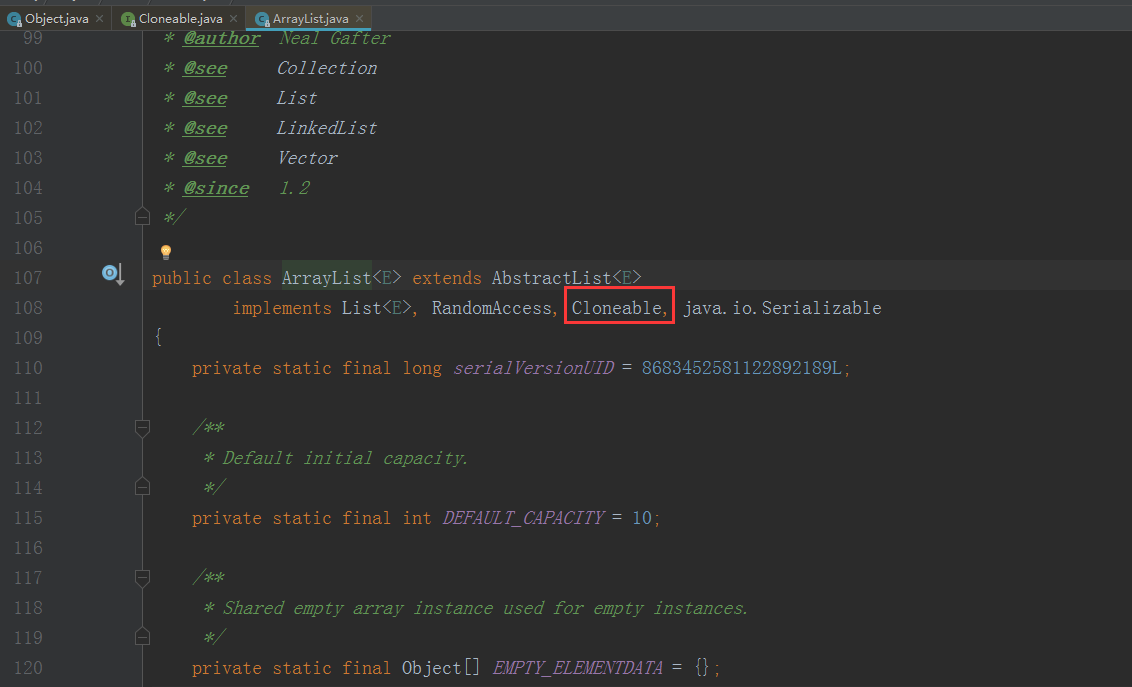The image size is (1132, 687).
Task: Click the @see tag before LinkedList
Action: 205,128
